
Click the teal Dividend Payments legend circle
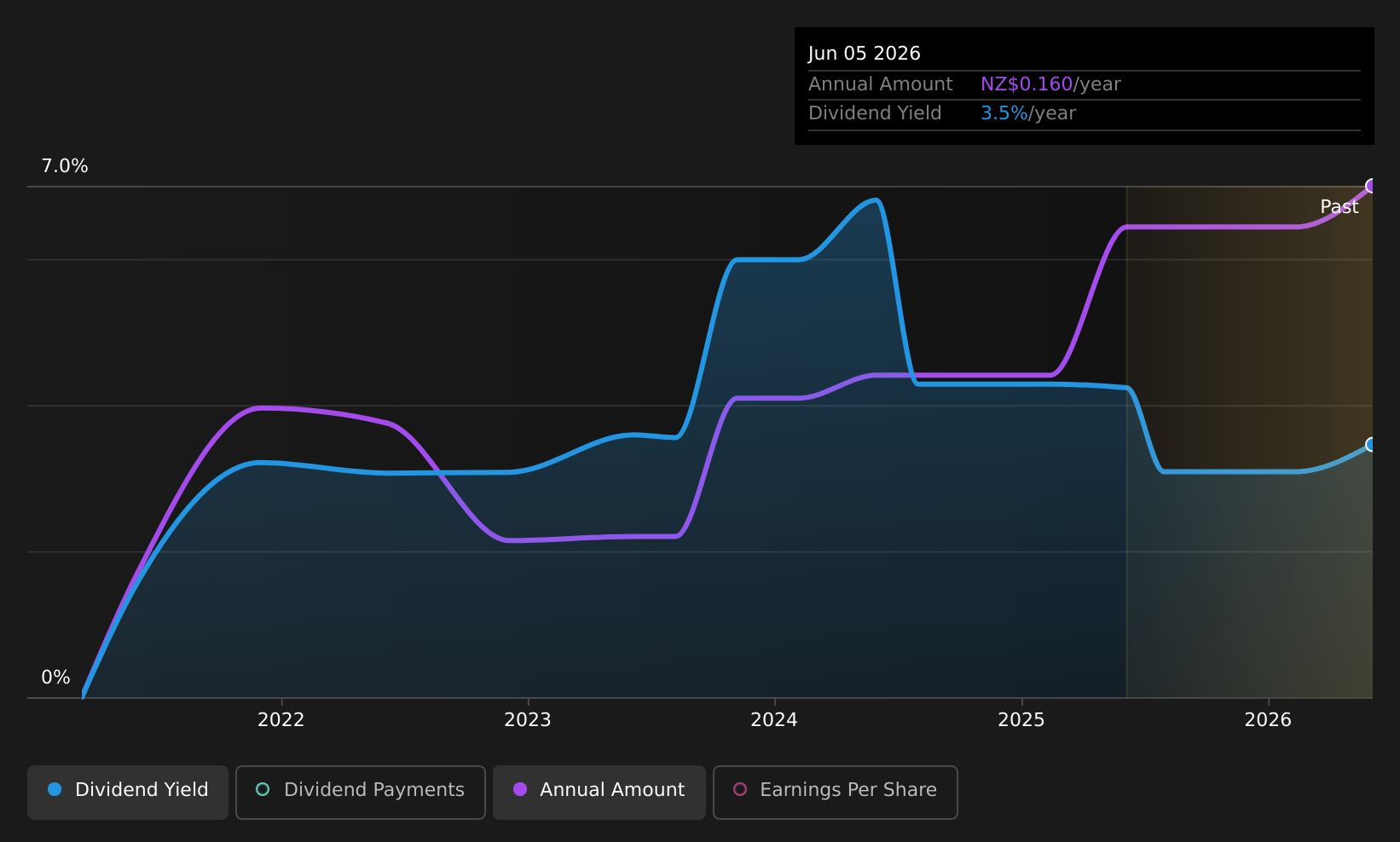tap(263, 789)
